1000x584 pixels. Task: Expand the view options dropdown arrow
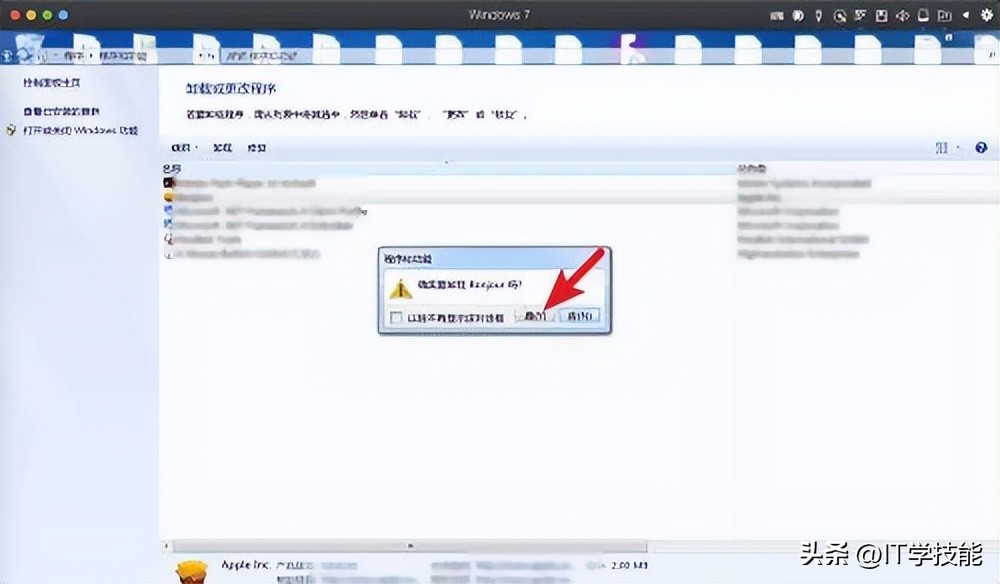[957, 148]
